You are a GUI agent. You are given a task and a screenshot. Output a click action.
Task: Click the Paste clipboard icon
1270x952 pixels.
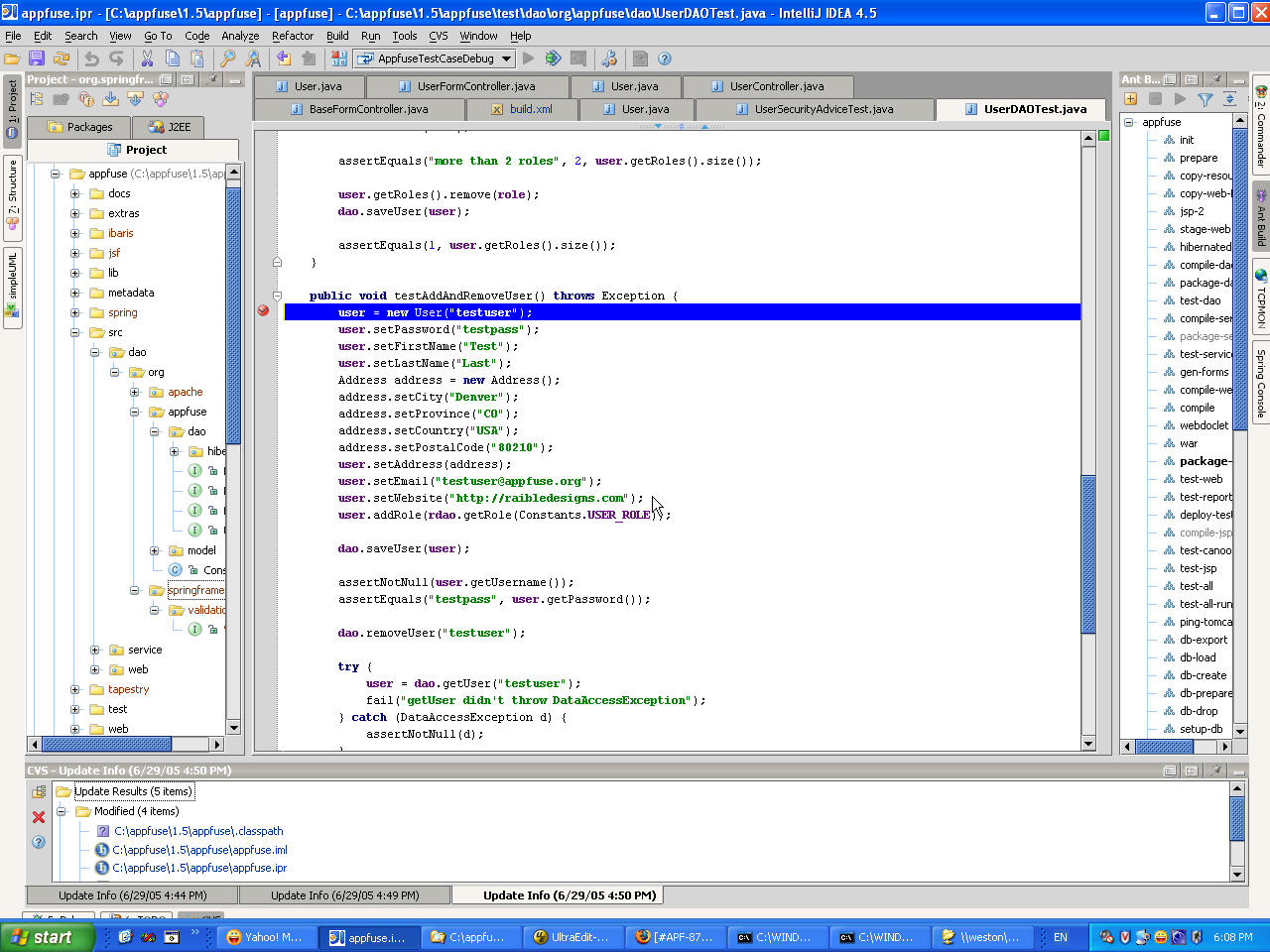click(196, 59)
